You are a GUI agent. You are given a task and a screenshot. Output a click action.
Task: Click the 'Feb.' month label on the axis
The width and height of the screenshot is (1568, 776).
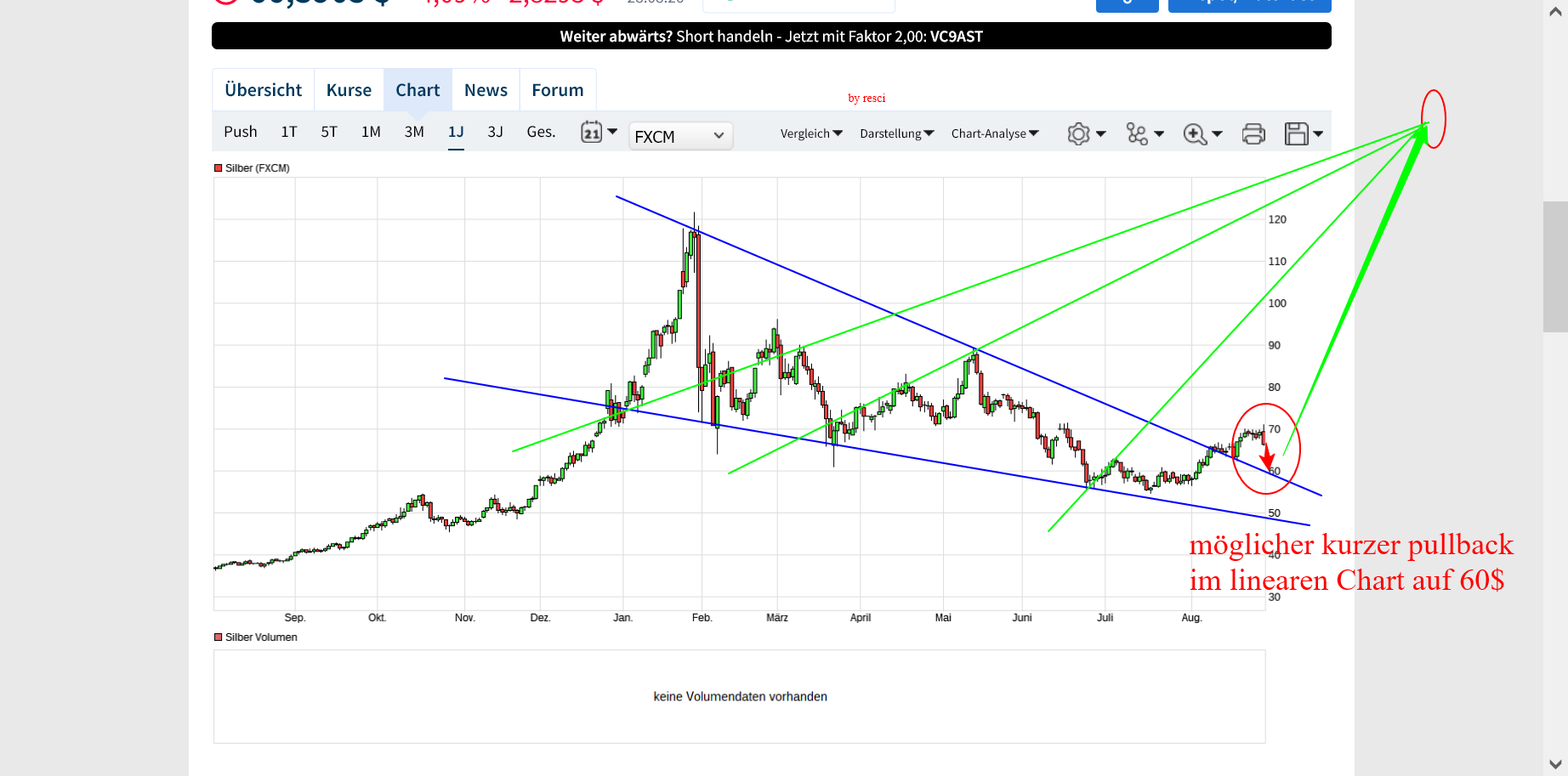pos(702,618)
